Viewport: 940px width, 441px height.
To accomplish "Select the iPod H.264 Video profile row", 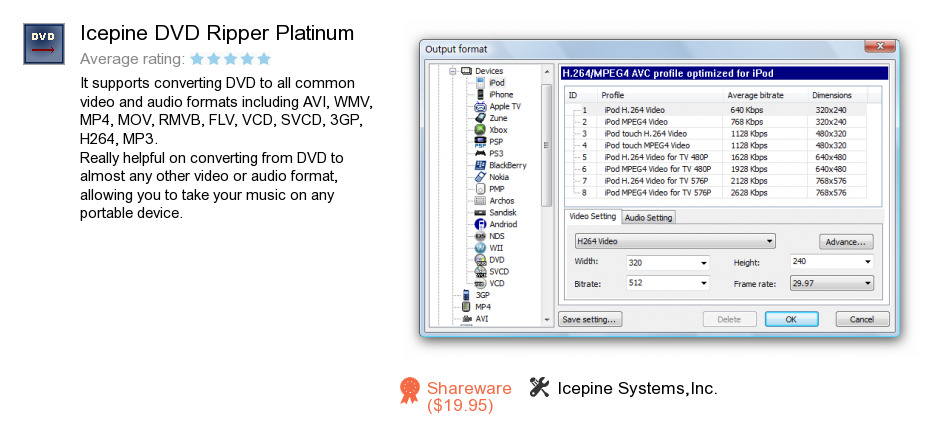I will pos(716,110).
